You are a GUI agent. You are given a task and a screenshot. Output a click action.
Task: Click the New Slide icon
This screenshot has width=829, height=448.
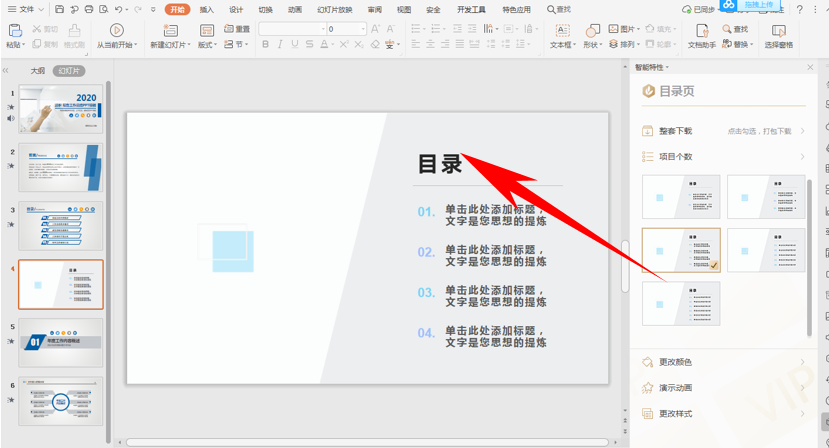pos(170,31)
